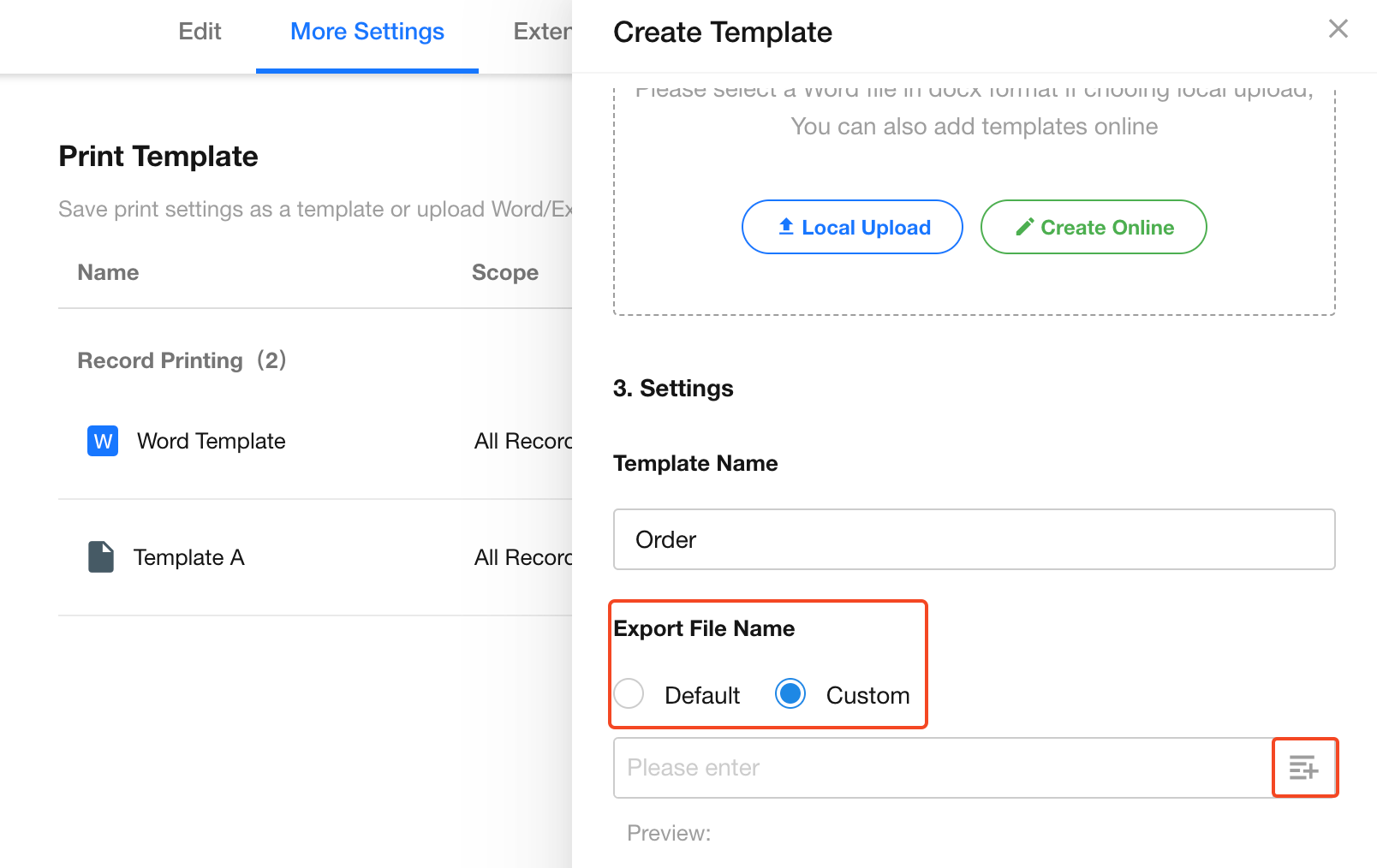Focus the custom export file name field
Viewport: 1377px width, 868px height.
(942, 768)
